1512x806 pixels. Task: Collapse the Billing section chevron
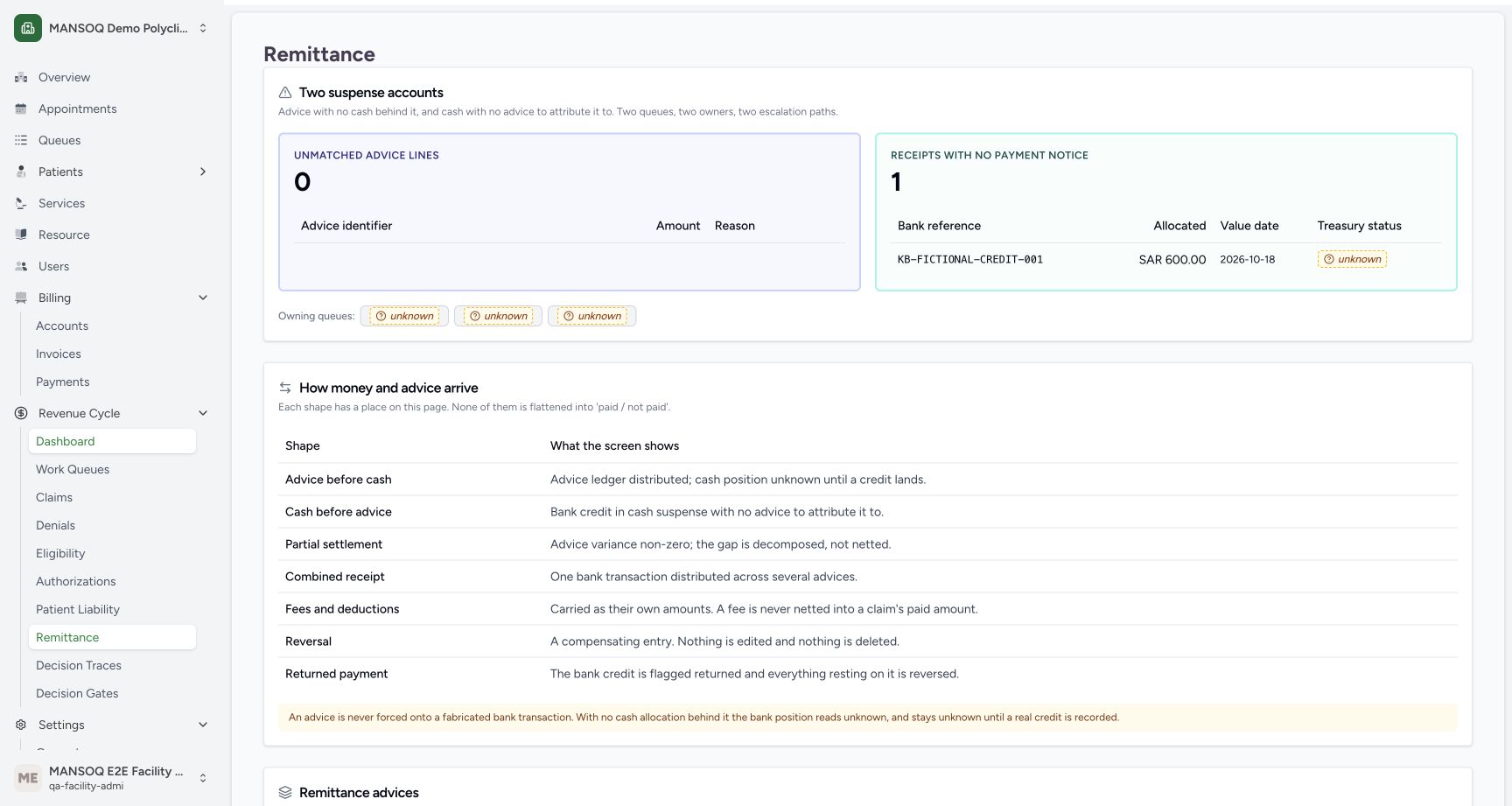click(203, 298)
